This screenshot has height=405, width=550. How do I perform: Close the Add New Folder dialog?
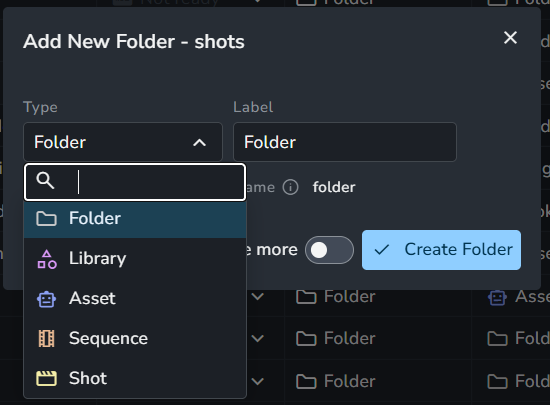510,38
